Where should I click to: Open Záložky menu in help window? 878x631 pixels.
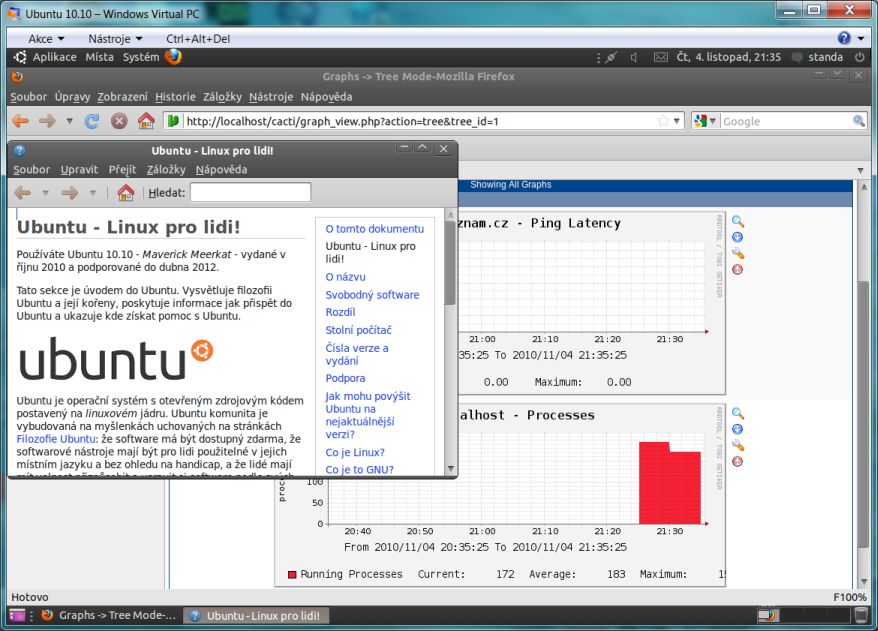(x=166, y=170)
